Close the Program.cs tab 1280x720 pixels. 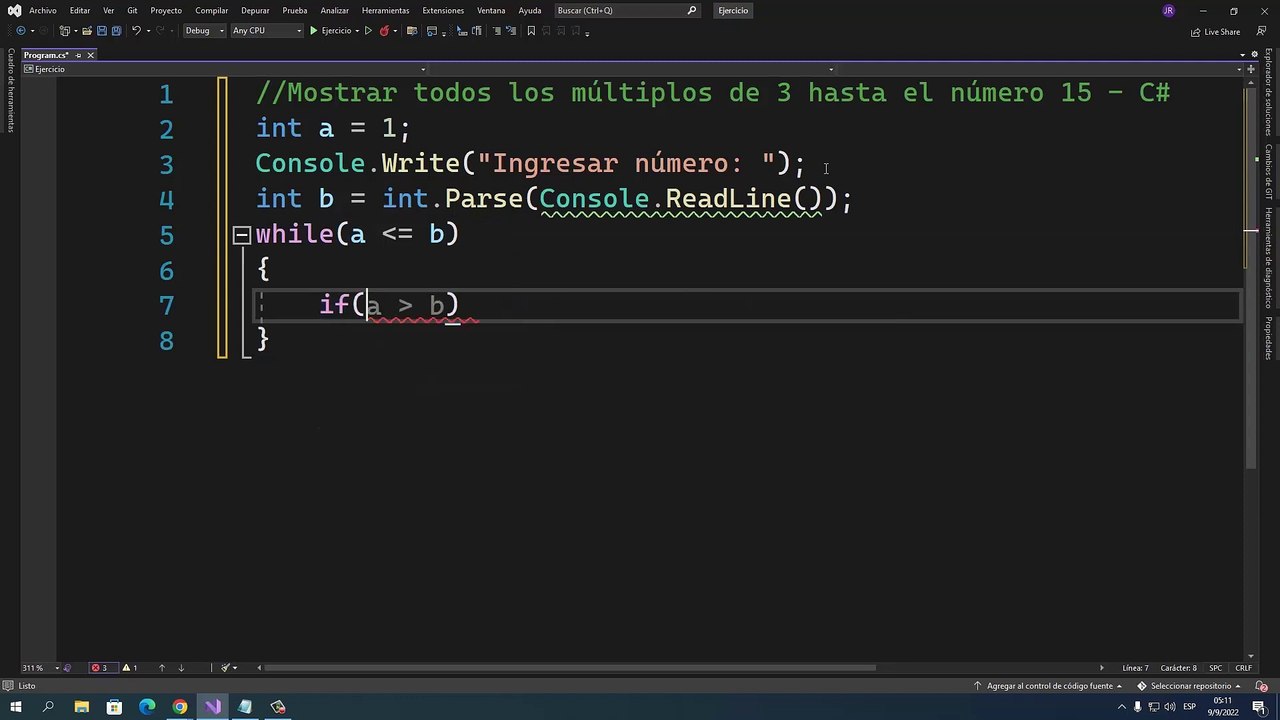90,55
